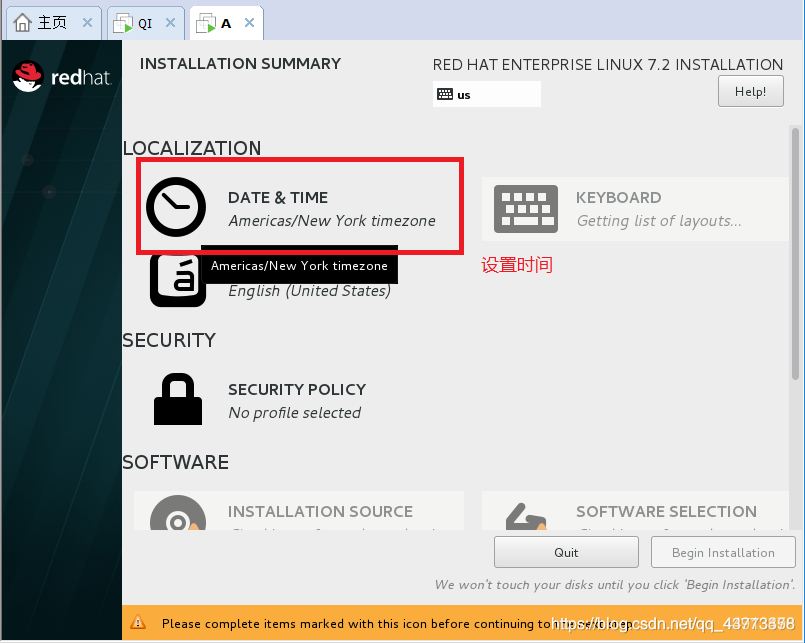The image size is (805, 643).
Task: Open the DATE & TIME settings label
Action: pyautogui.click(x=278, y=198)
